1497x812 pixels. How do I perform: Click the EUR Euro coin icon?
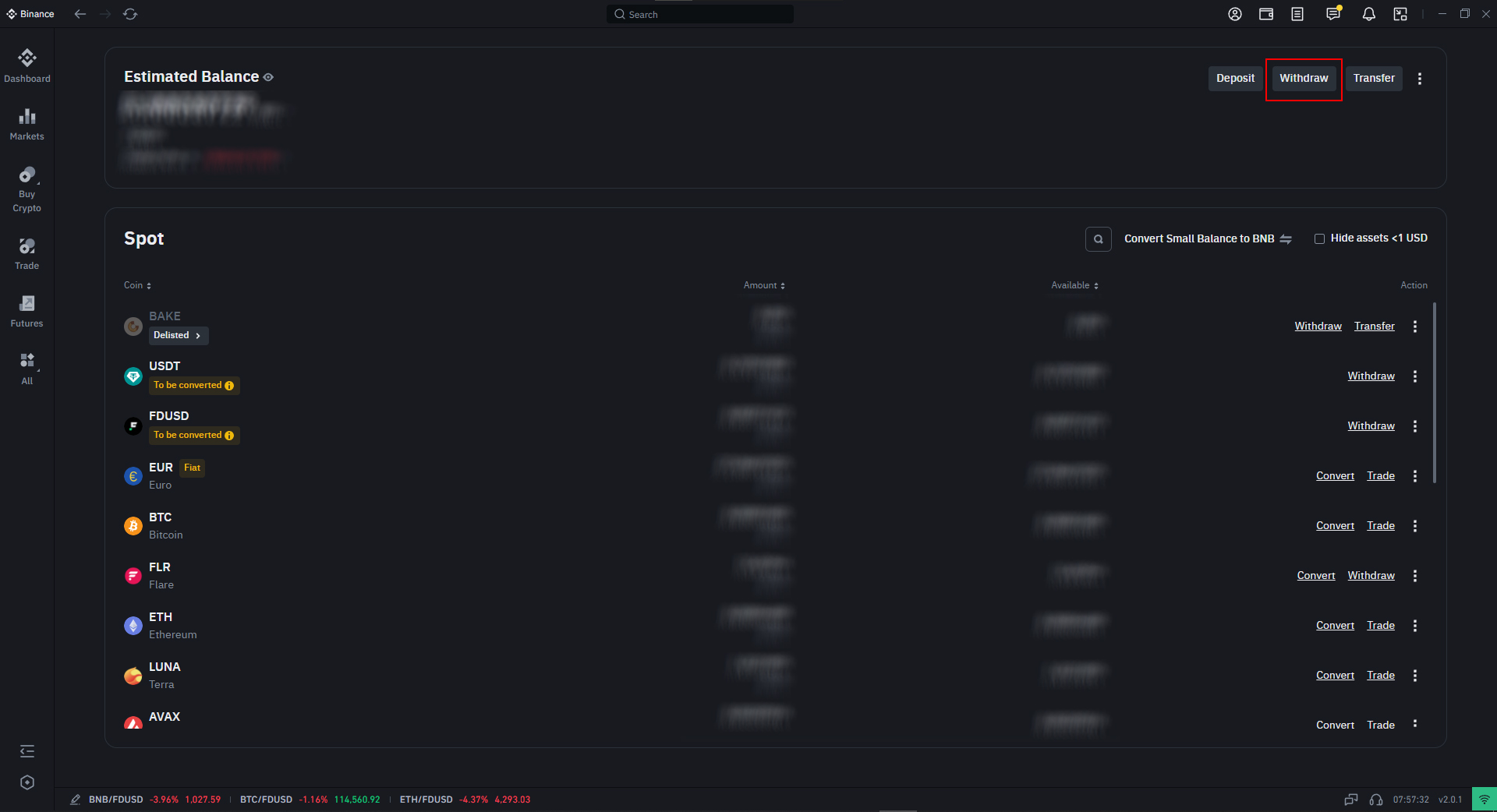(x=133, y=476)
